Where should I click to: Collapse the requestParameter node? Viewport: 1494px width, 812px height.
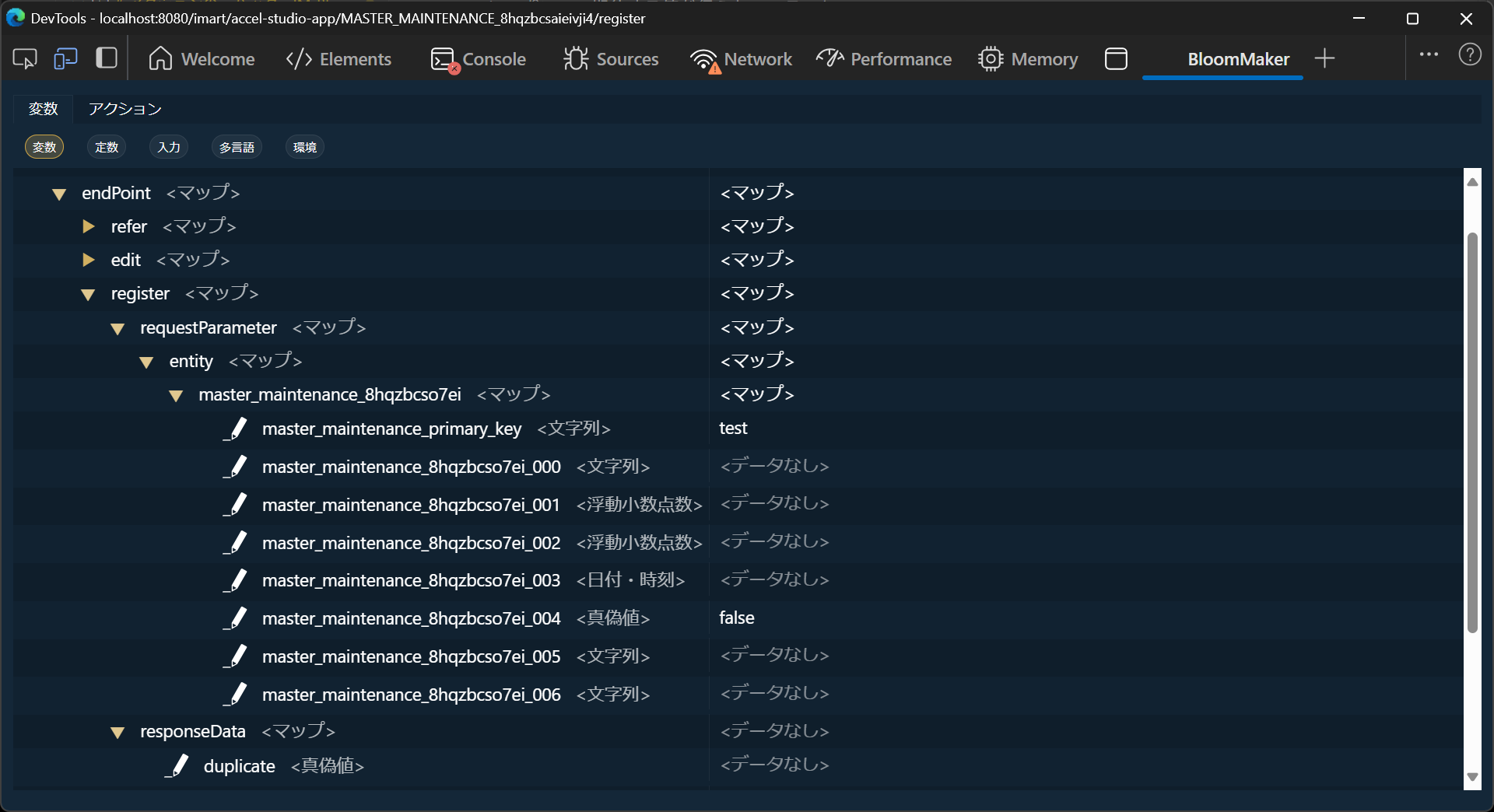point(117,328)
